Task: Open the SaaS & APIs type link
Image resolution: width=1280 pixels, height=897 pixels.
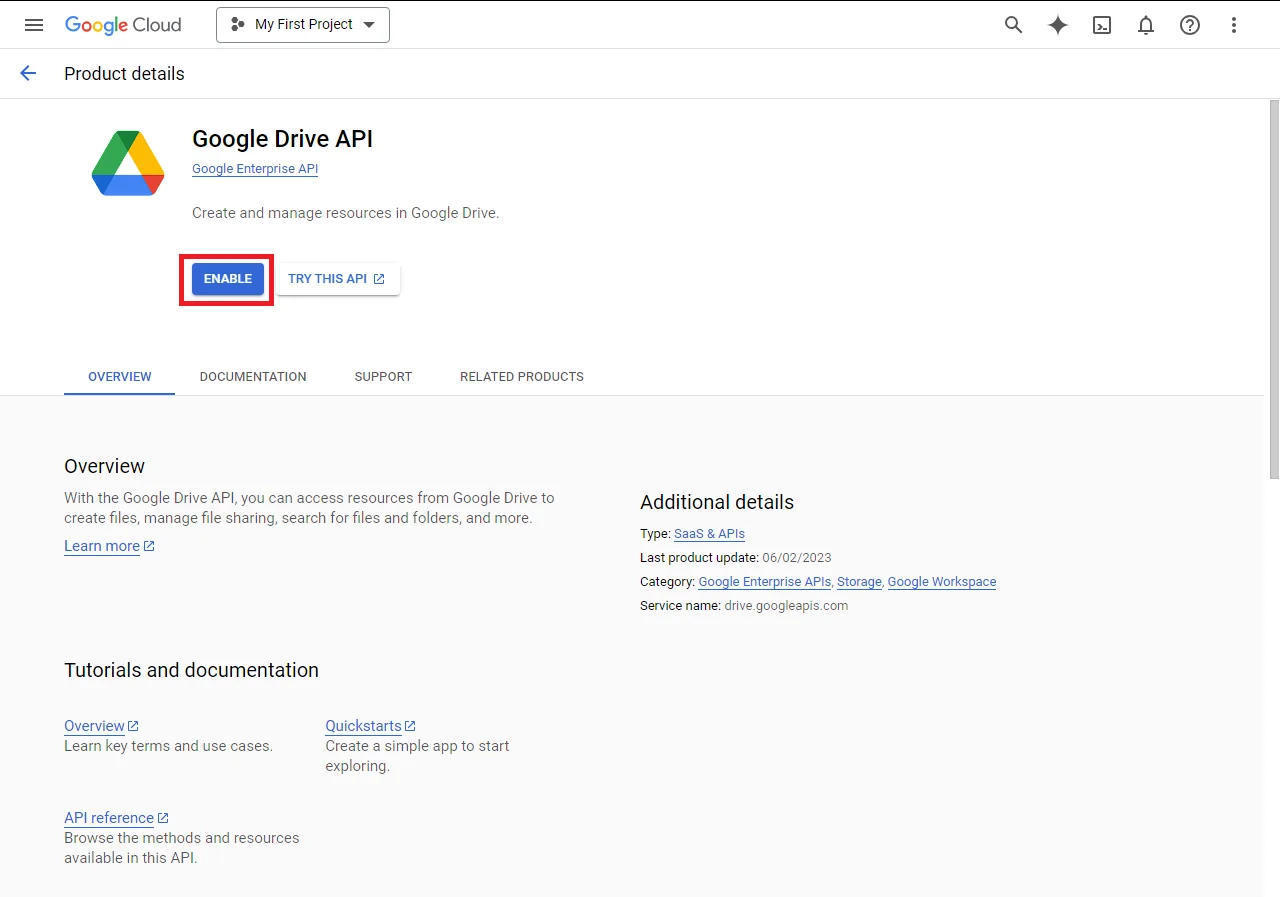Action: click(709, 534)
